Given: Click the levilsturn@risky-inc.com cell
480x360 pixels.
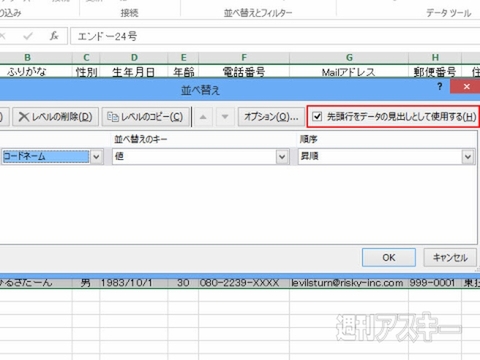Looking at the screenshot, I should point(349,283).
